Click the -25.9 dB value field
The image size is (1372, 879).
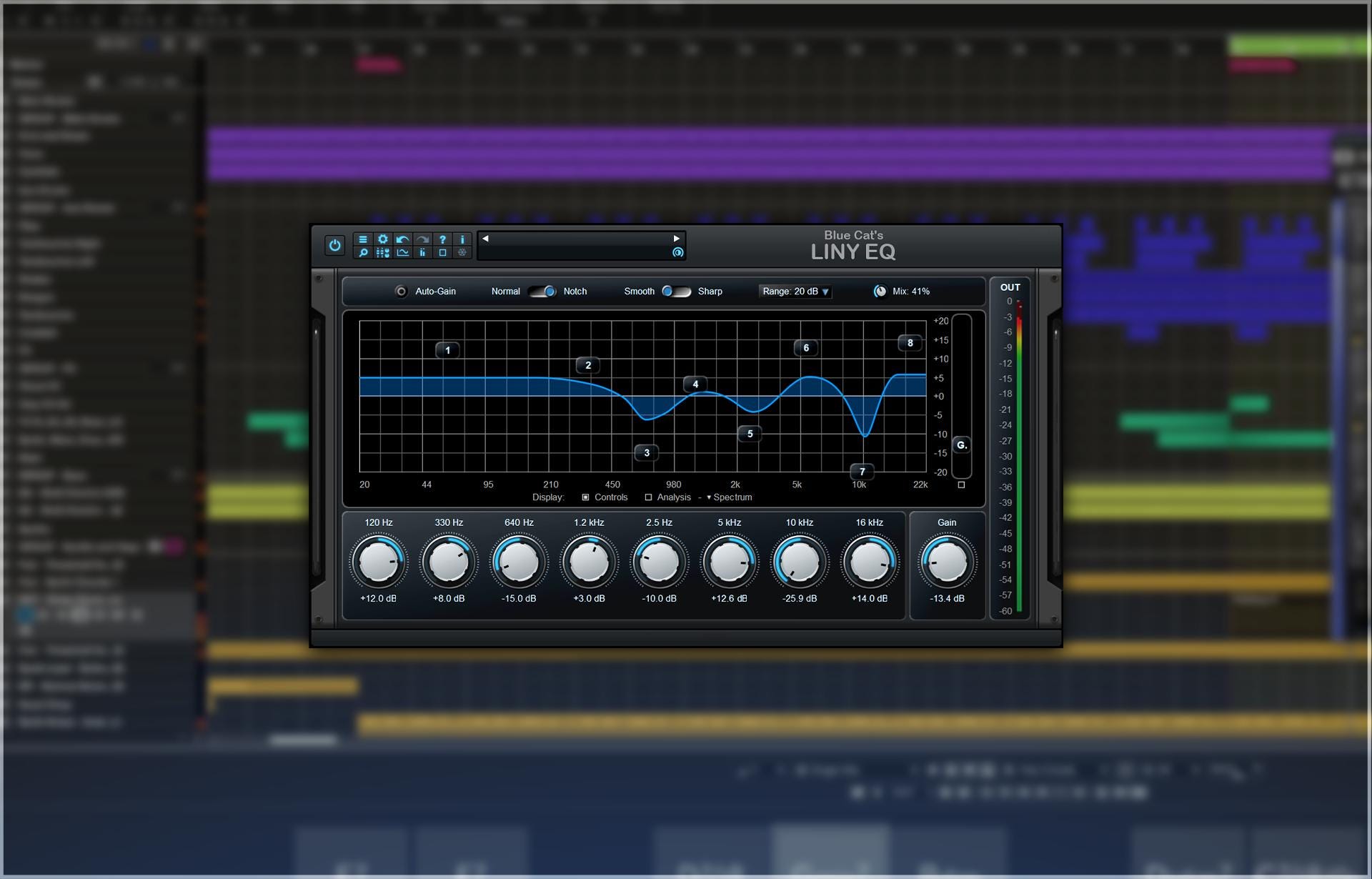800,599
